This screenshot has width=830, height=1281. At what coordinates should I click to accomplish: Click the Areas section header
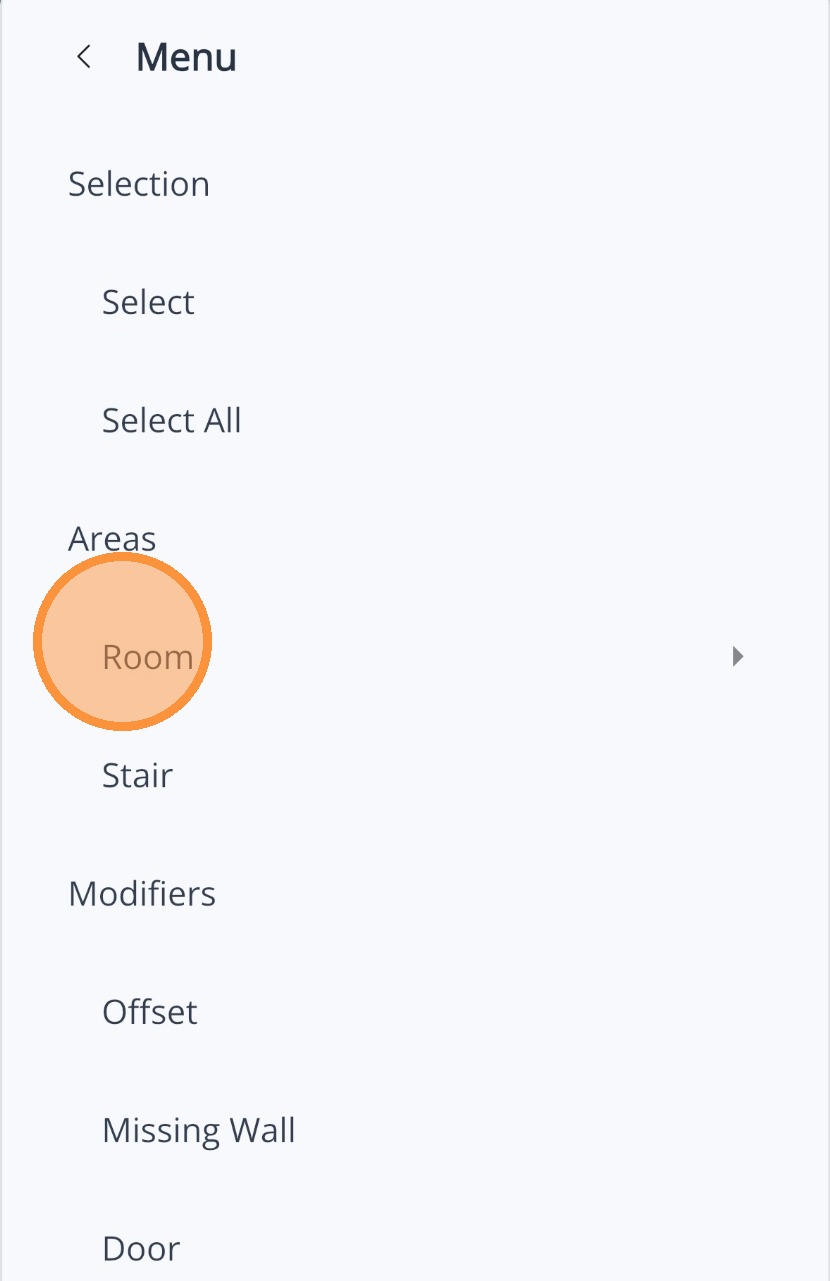112,539
